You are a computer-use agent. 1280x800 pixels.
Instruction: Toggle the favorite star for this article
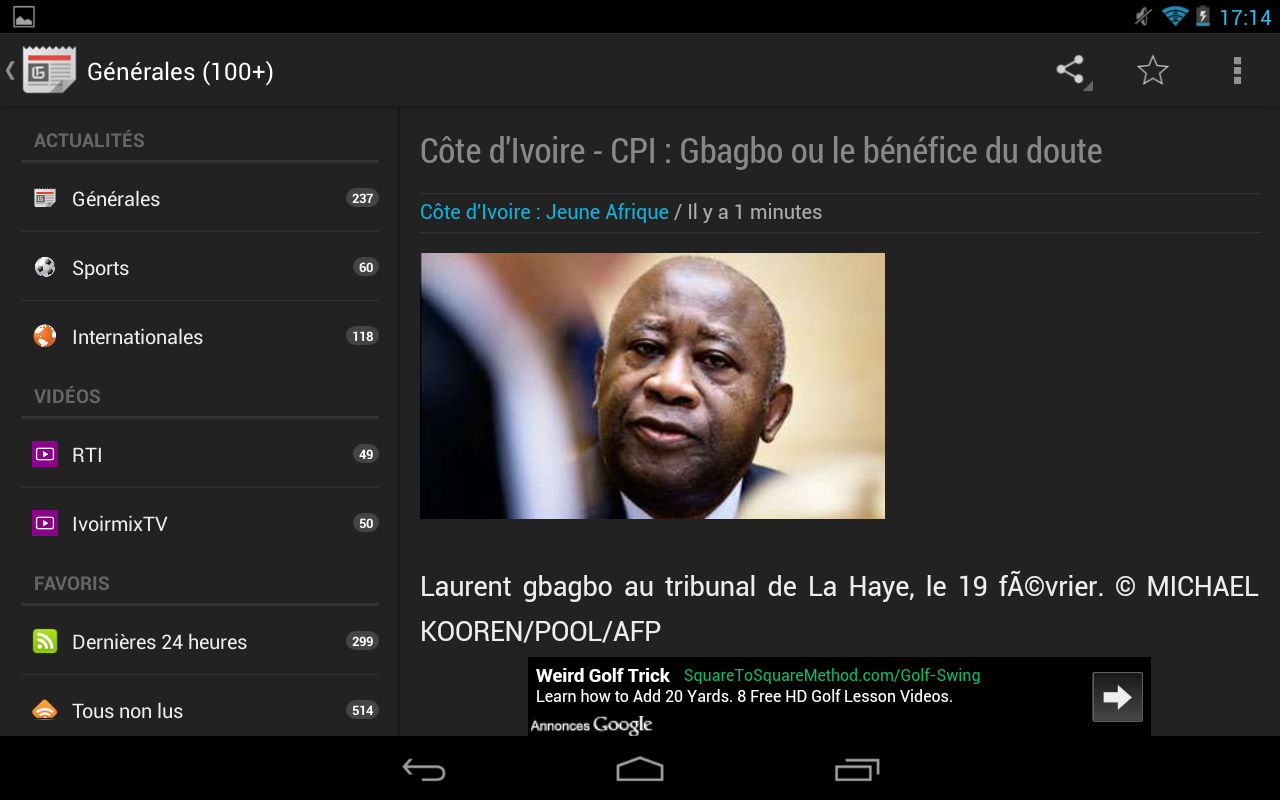click(x=1153, y=70)
